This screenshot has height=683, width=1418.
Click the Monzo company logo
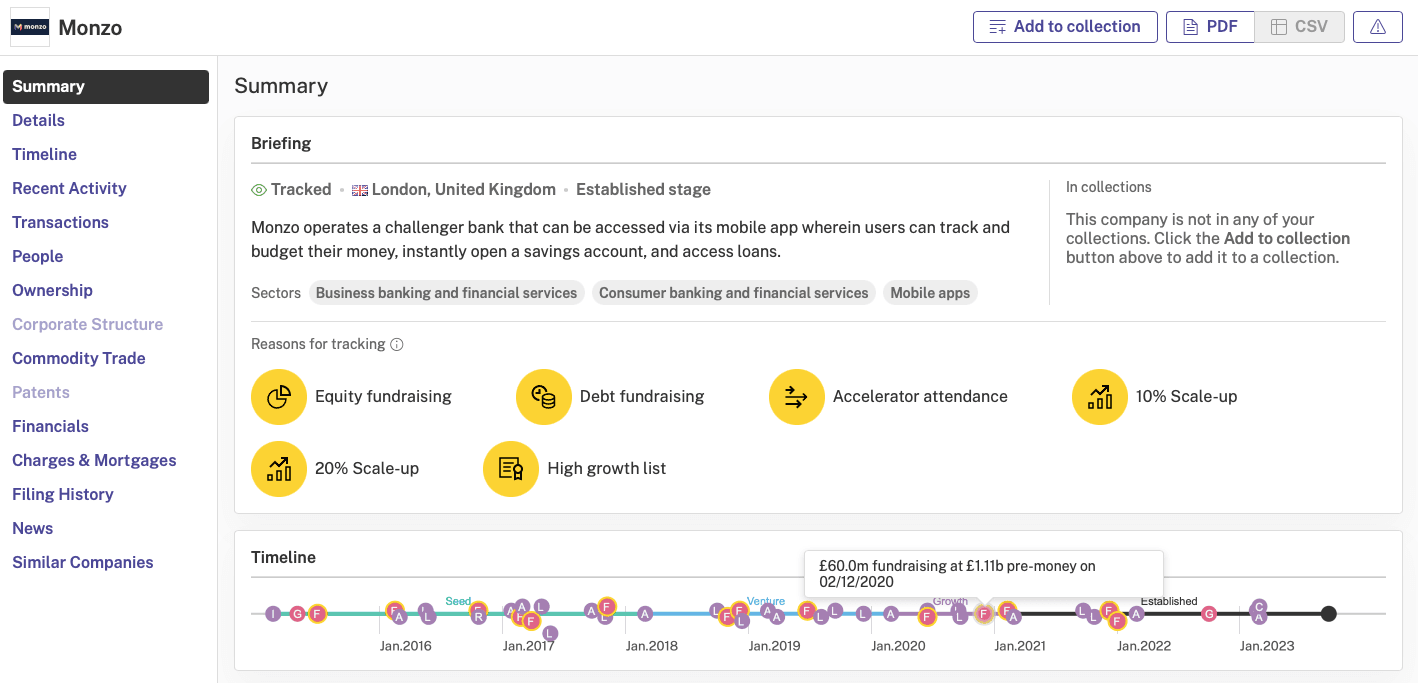coord(30,27)
